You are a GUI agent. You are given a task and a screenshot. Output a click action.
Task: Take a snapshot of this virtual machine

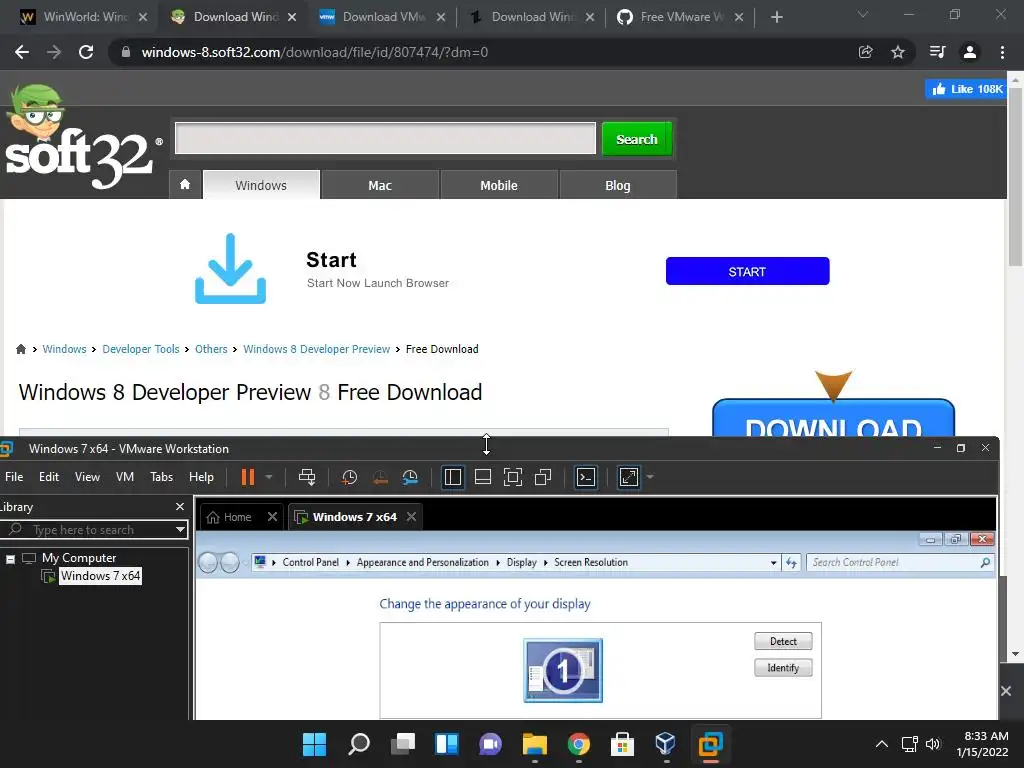349,477
